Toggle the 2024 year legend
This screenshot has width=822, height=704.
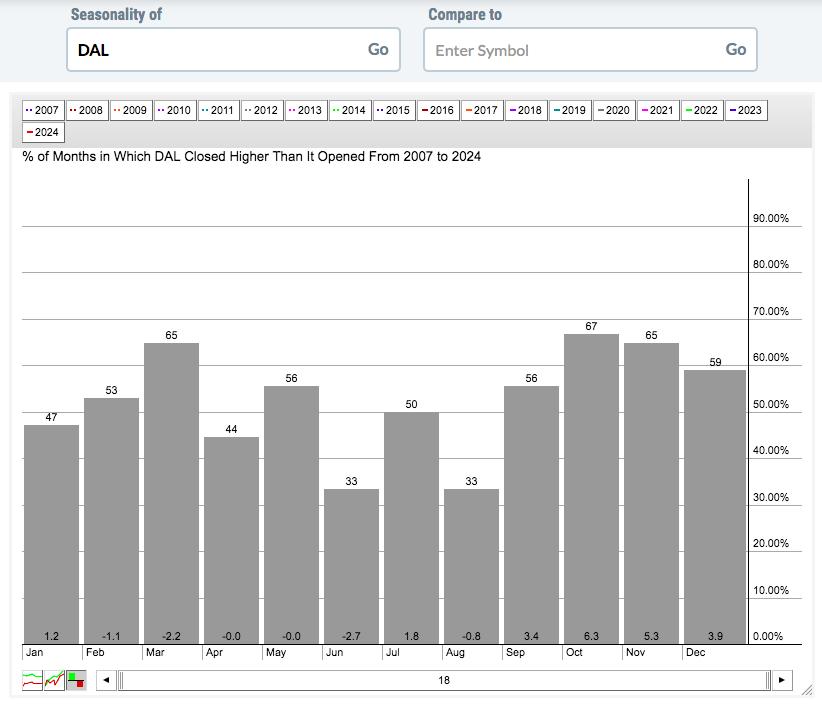(43, 132)
